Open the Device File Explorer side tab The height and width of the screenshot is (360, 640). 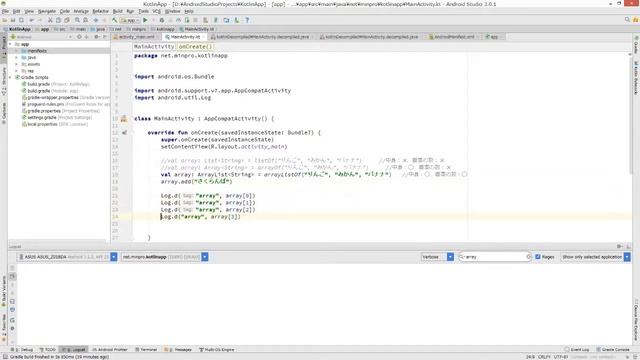click(x=636, y=320)
